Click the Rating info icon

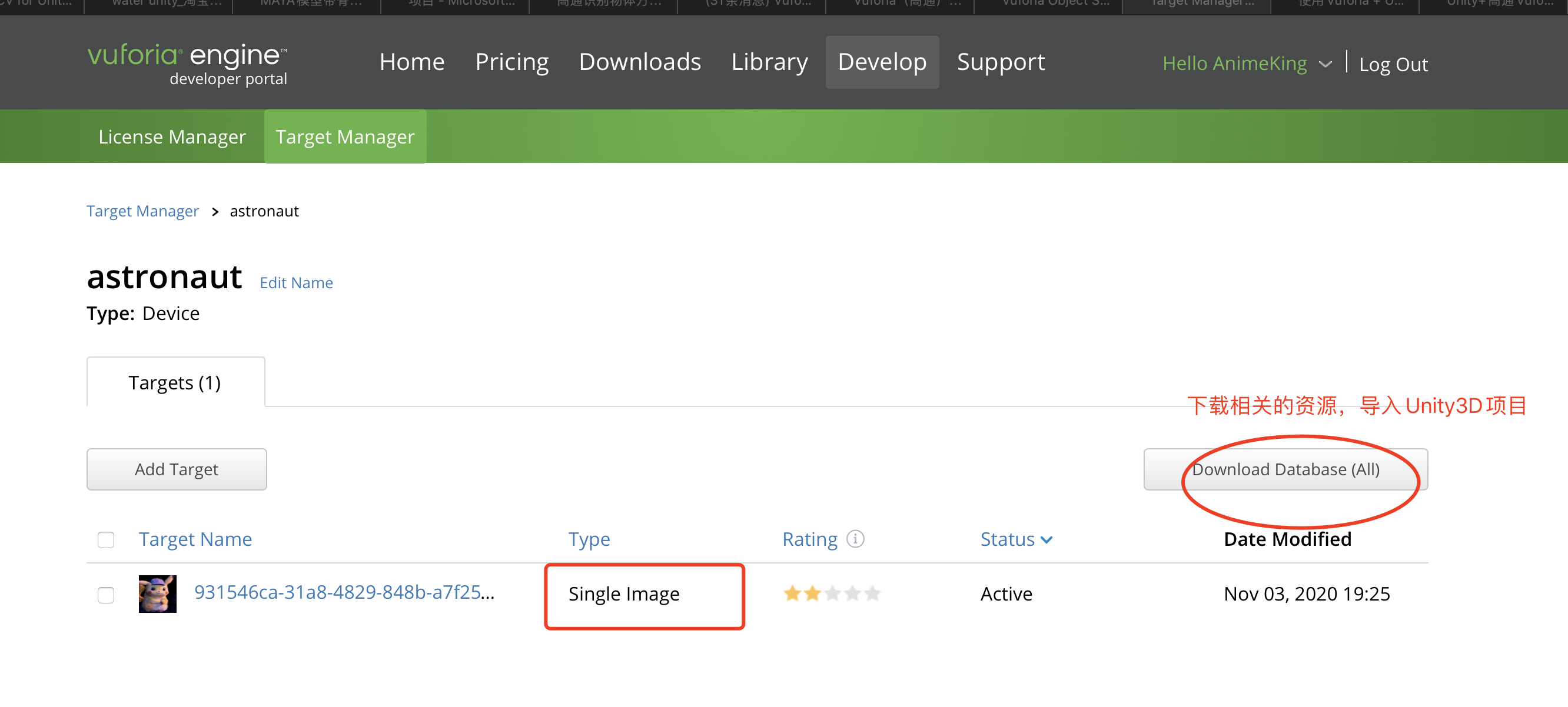point(855,539)
